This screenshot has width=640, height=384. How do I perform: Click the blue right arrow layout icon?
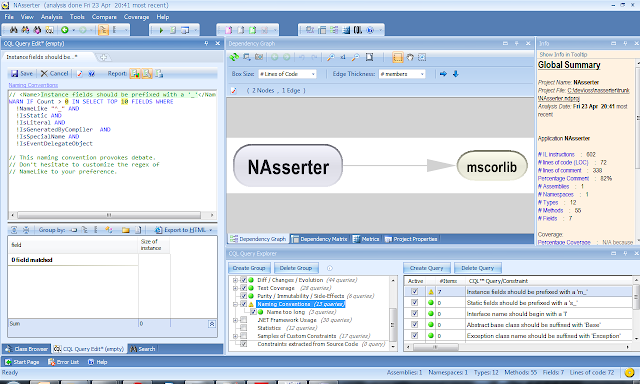click(443, 74)
